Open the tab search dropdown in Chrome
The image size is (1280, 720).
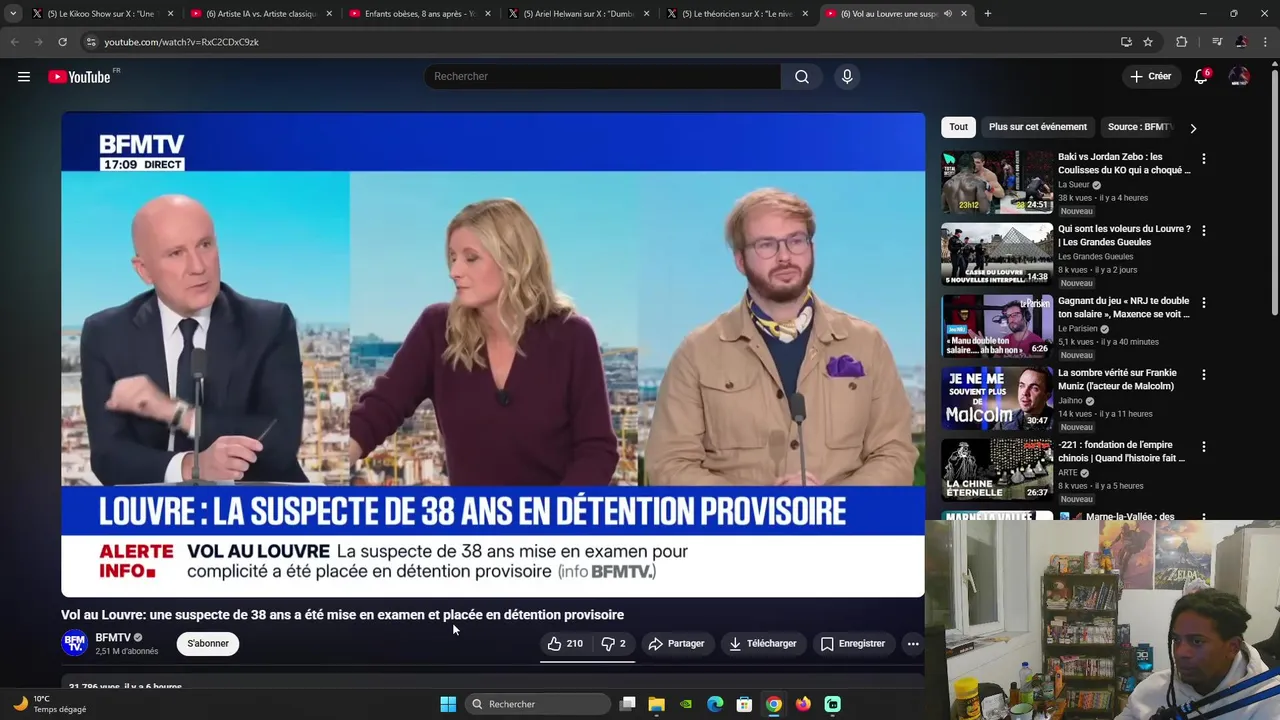(13, 14)
